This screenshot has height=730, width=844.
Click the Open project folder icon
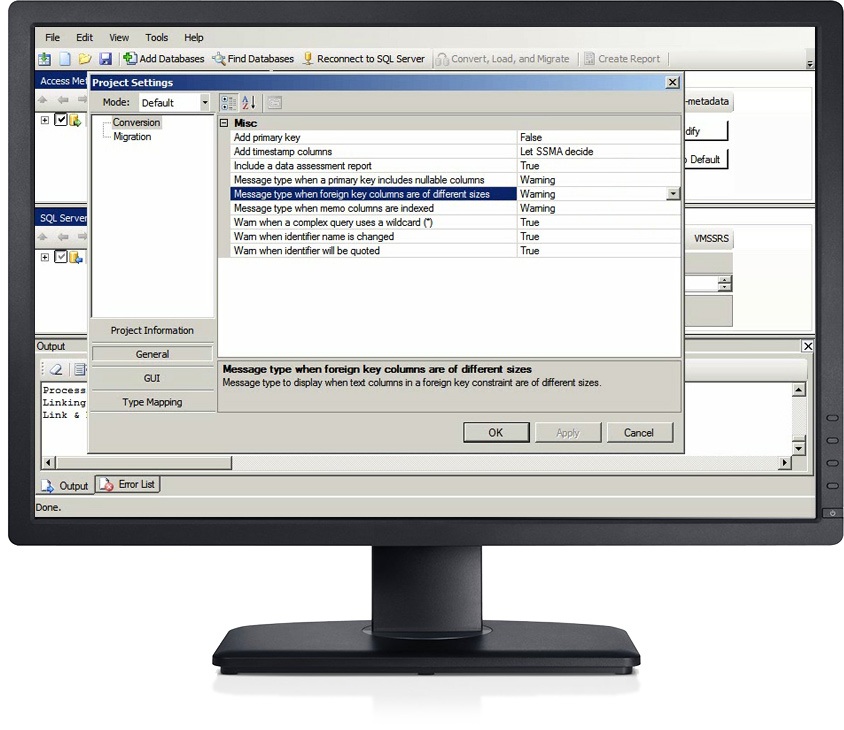tap(85, 59)
